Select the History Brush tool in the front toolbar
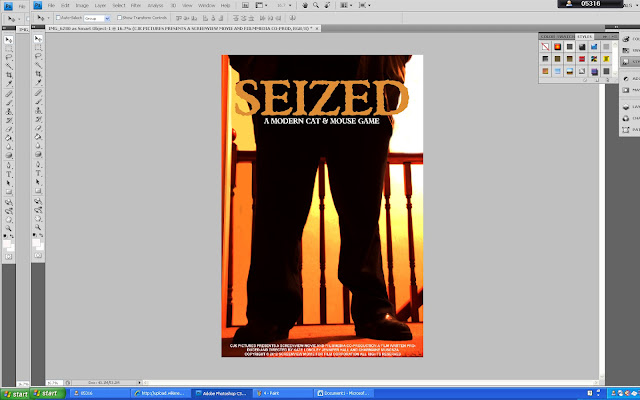This screenshot has height=400, width=640. click(x=38, y=119)
